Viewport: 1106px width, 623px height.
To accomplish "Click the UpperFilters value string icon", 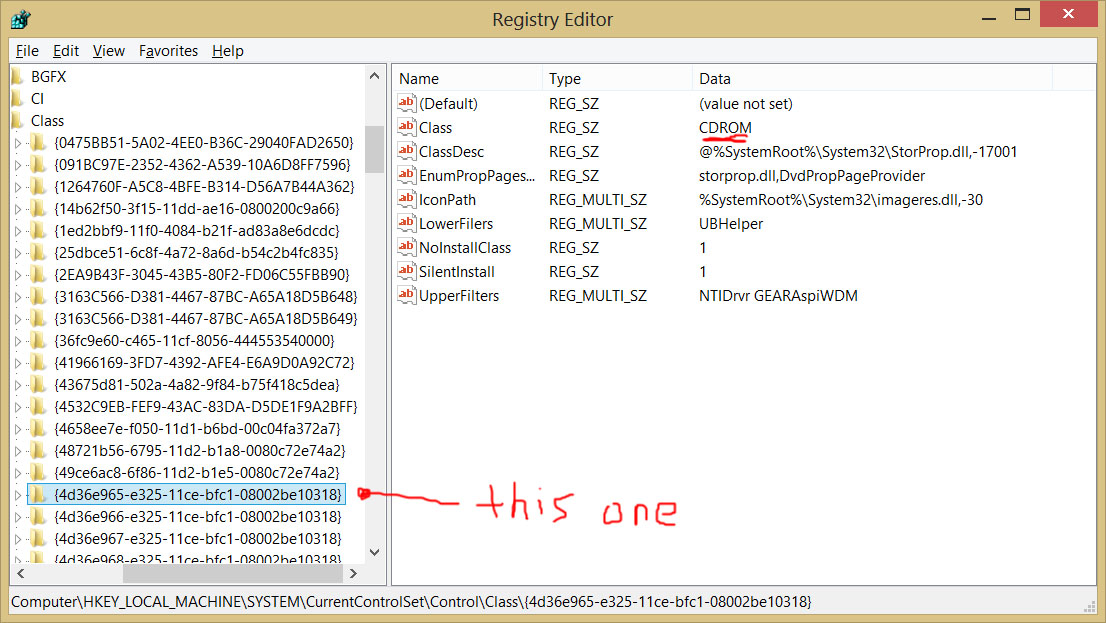I will pyautogui.click(x=406, y=295).
